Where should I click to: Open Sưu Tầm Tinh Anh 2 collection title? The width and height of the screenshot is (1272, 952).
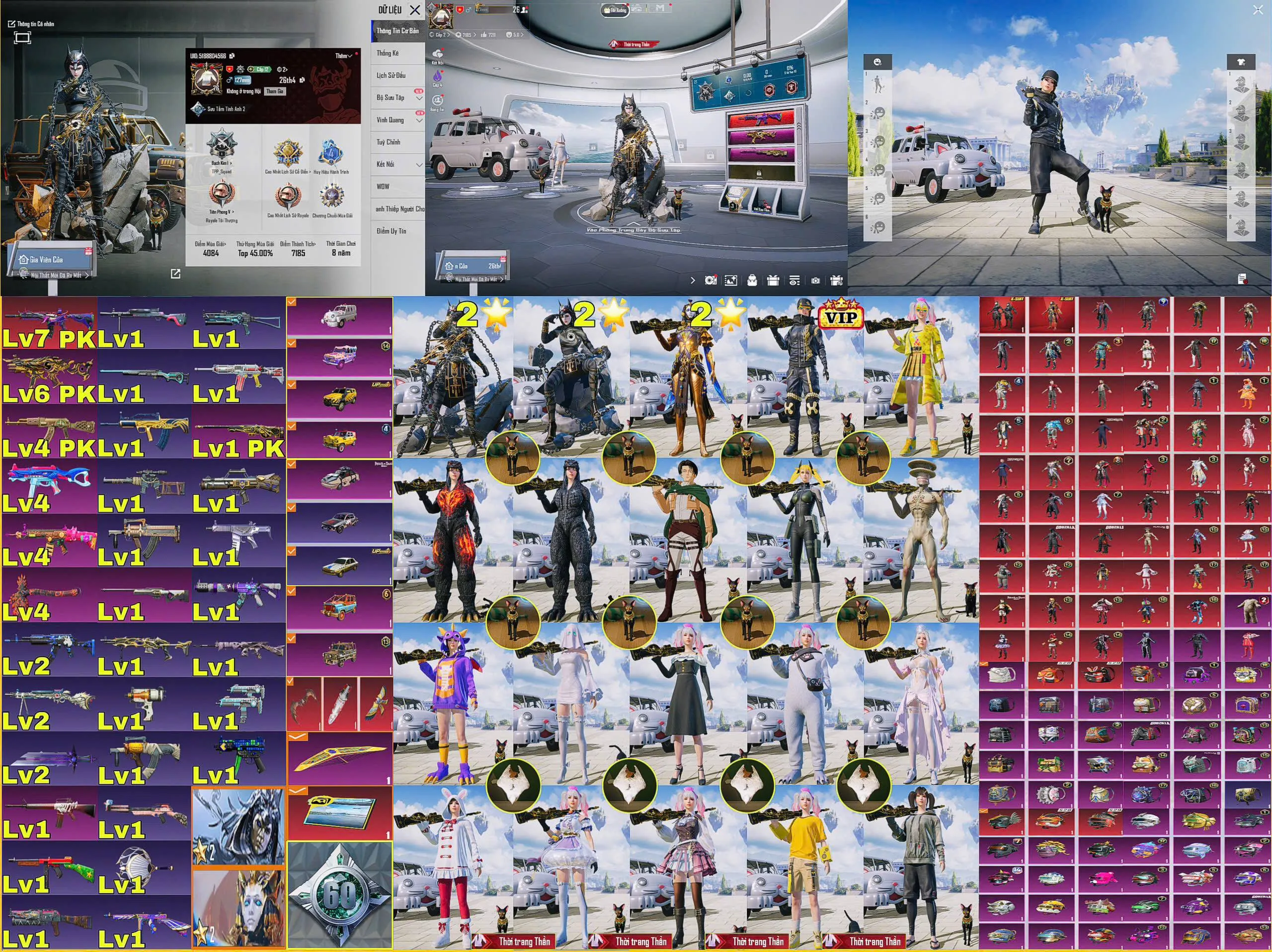pos(219,109)
